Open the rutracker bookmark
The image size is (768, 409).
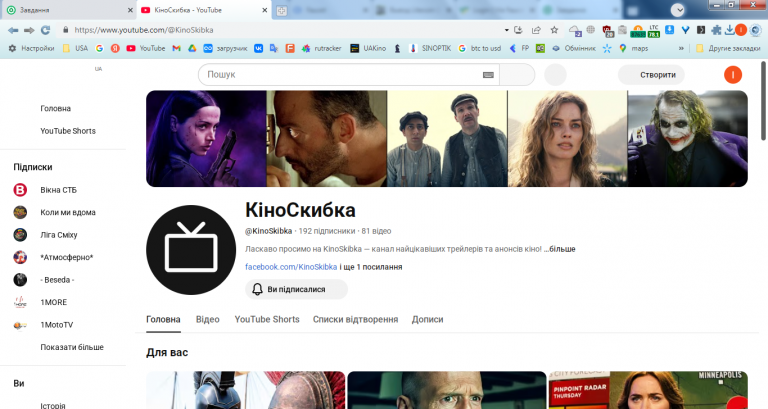(x=322, y=48)
